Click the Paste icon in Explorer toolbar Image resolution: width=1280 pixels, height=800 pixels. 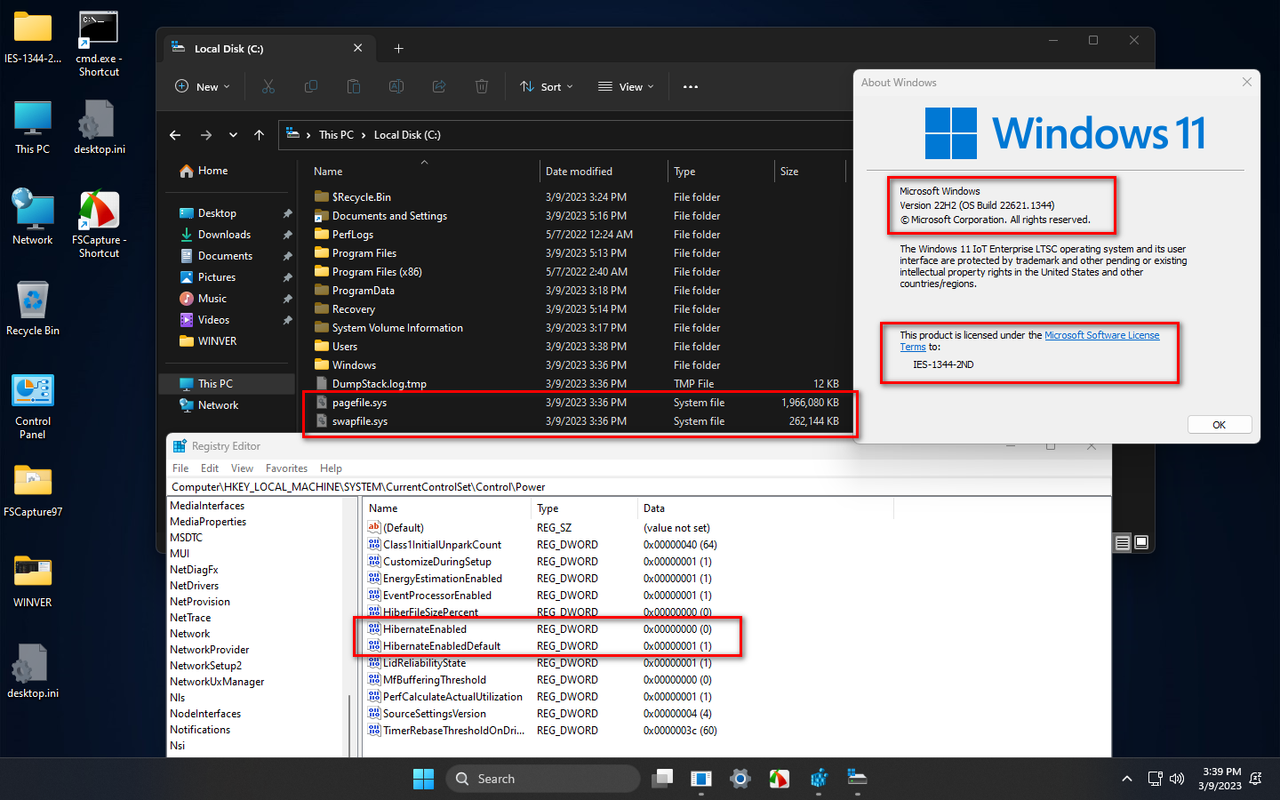pos(353,87)
